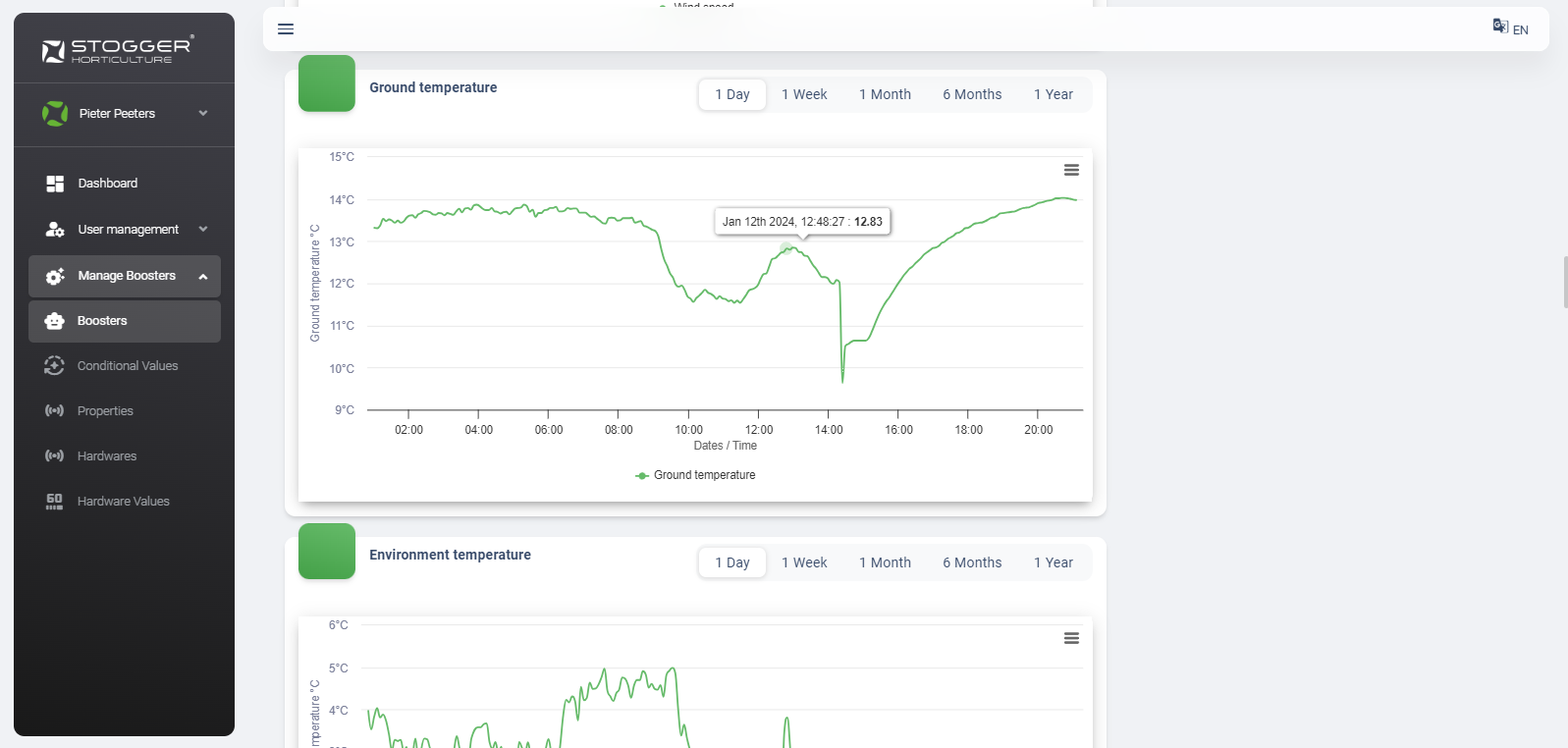Click Ground temperature green tile icon
This screenshot has height=748, width=1568.
[327, 83]
